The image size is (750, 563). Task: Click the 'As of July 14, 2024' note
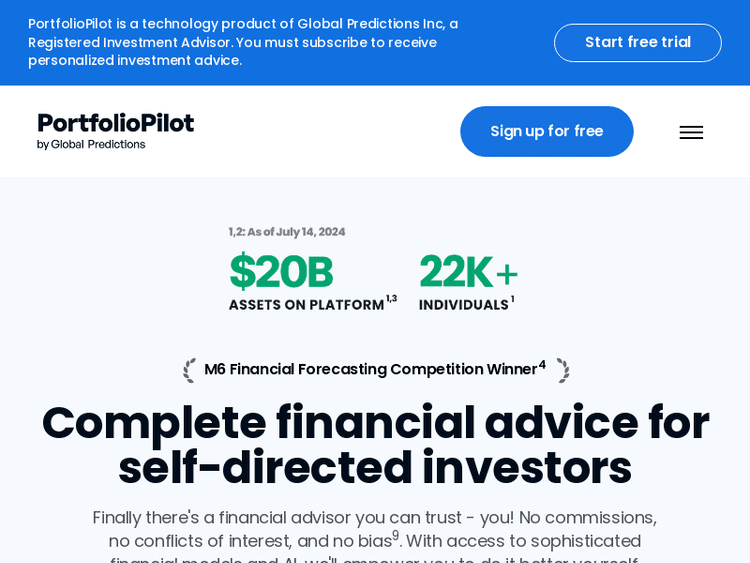click(287, 232)
